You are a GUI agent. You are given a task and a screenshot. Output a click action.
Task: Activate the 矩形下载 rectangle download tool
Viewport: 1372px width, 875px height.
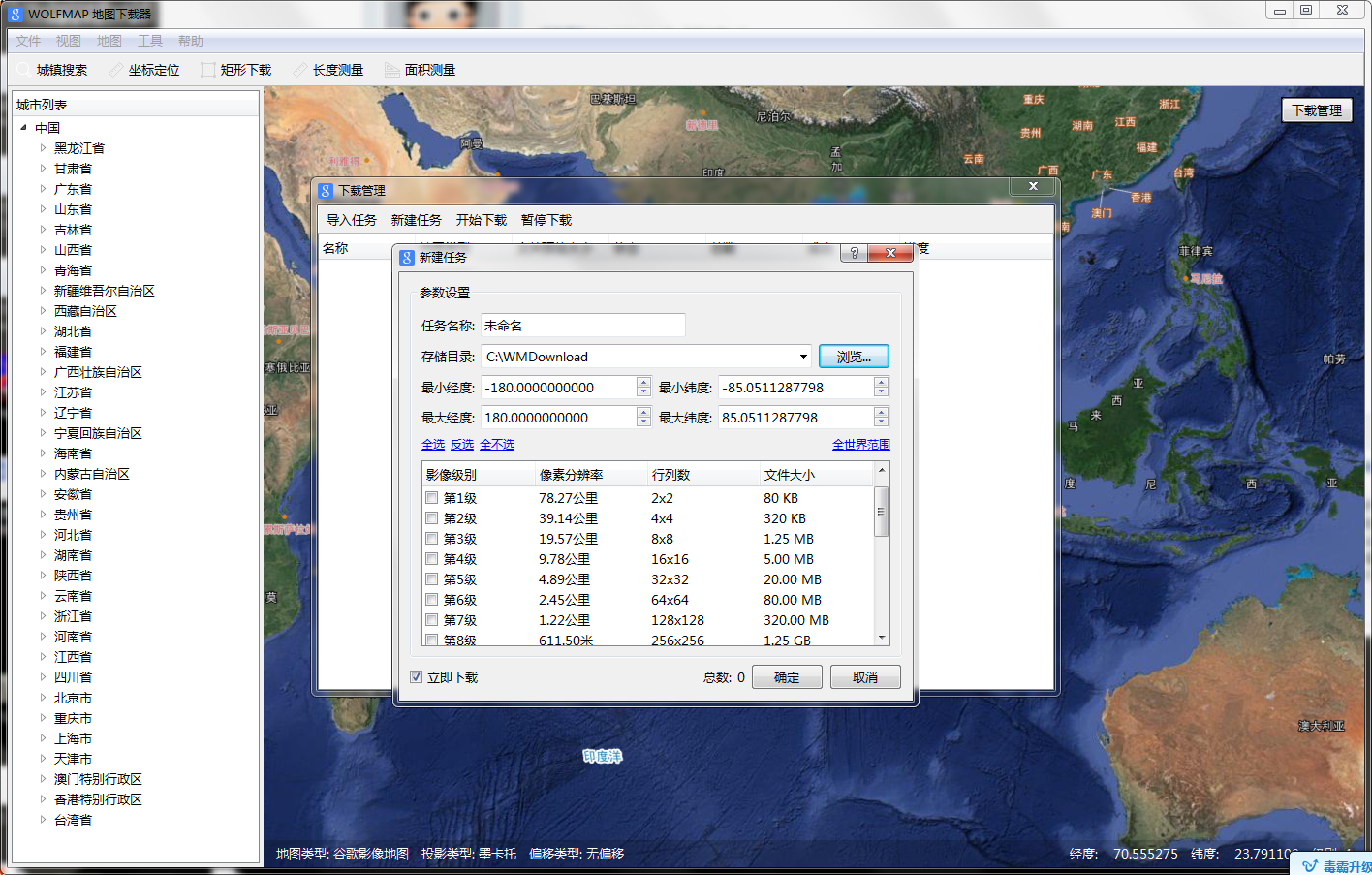click(x=236, y=70)
